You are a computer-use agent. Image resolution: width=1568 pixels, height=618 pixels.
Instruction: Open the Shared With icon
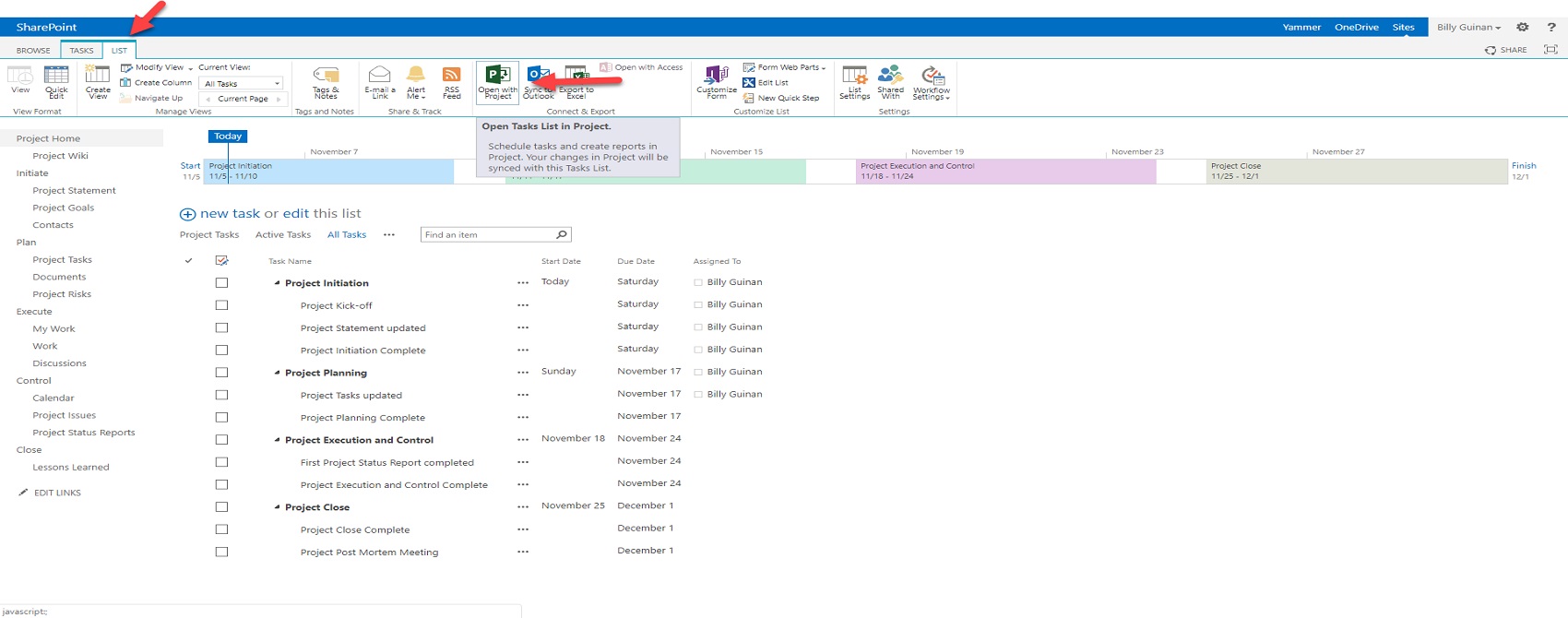890,81
